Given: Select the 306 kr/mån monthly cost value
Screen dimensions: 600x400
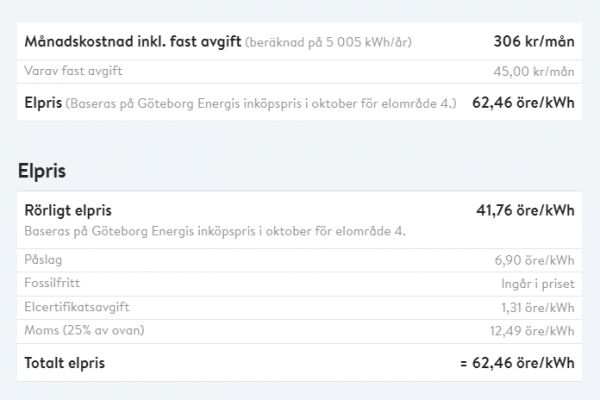Looking at the screenshot, I should pyautogui.click(x=534, y=41).
